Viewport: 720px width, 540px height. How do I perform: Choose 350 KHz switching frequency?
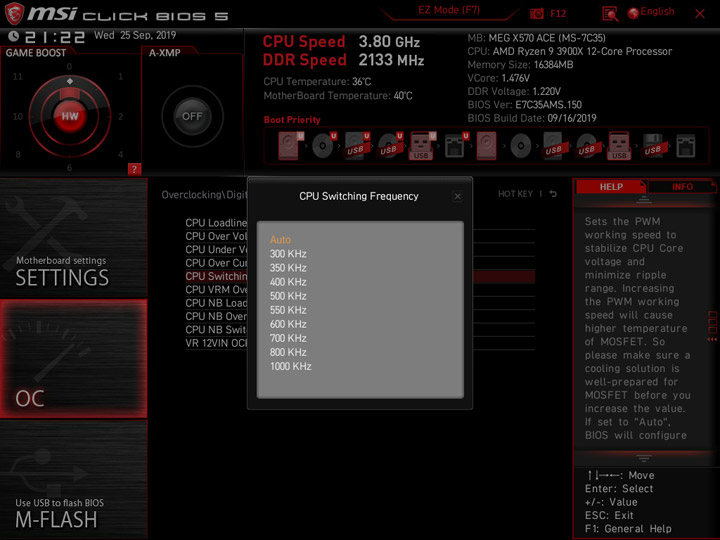click(x=288, y=268)
